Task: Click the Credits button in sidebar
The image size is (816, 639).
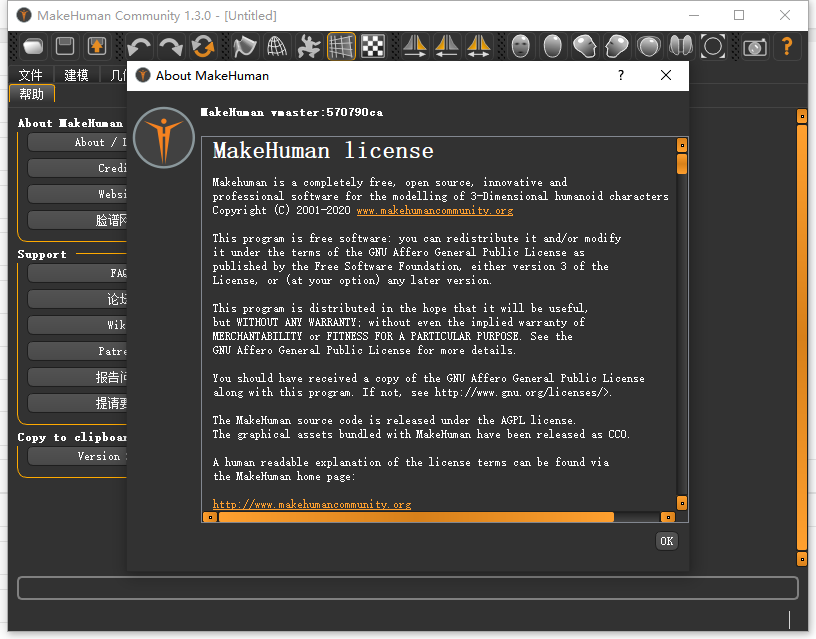Action: tap(77, 168)
